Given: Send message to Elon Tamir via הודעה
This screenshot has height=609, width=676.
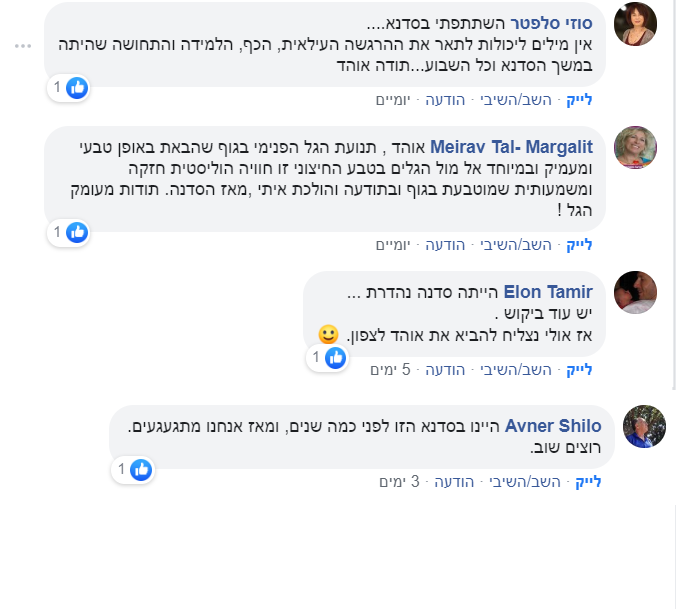Looking at the screenshot, I should (x=445, y=370).
